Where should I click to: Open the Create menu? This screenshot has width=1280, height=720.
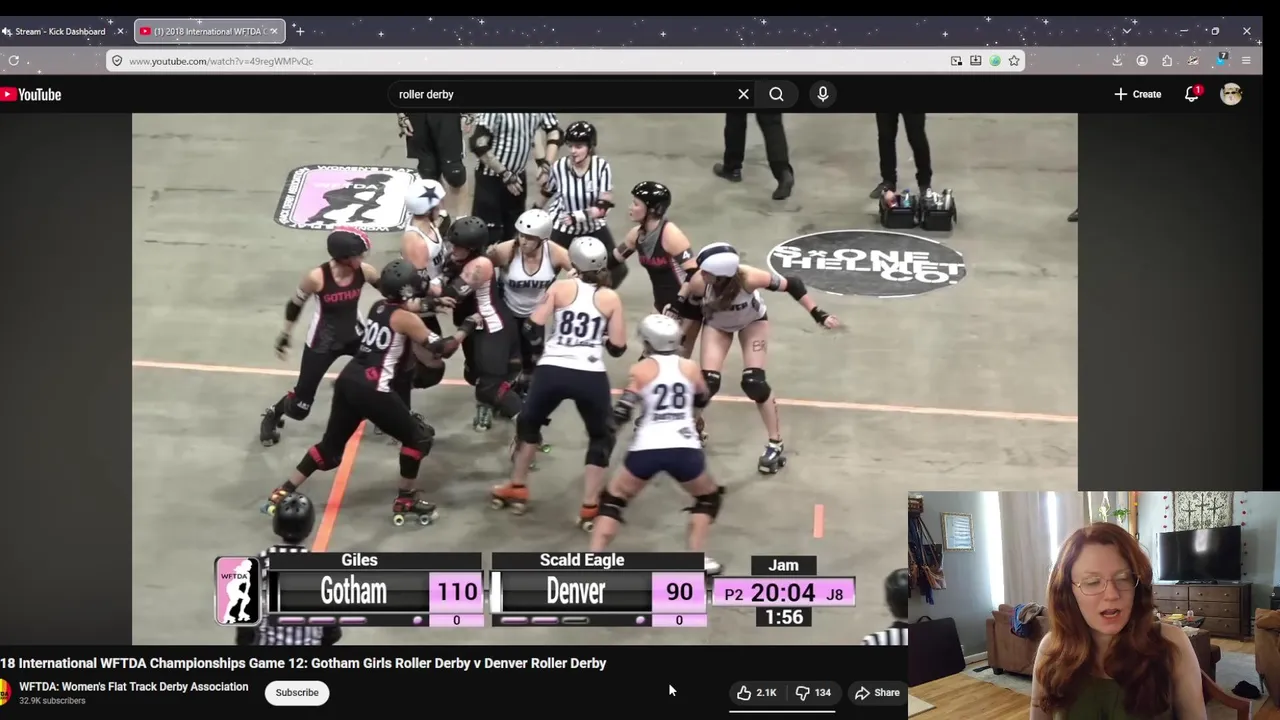click(x=1137, y=94)
